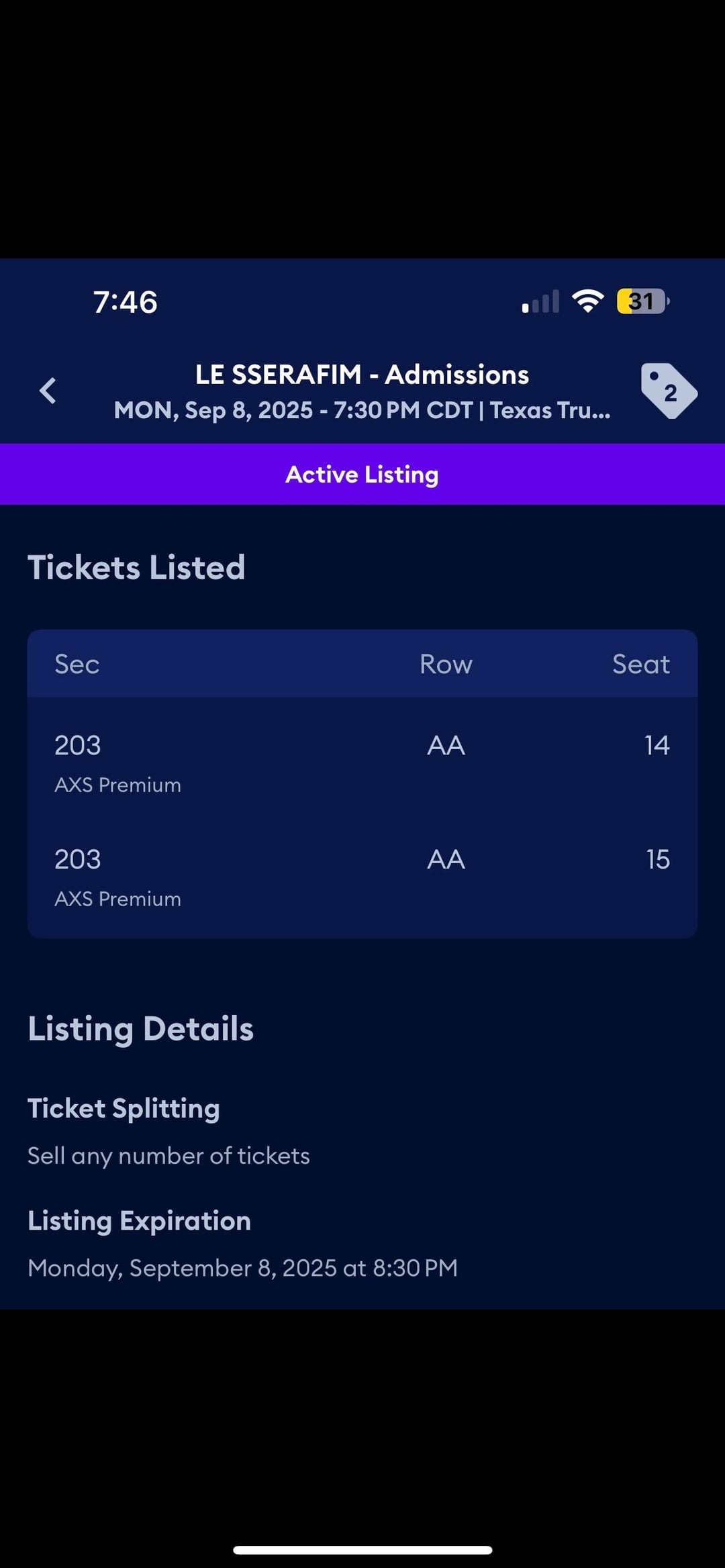Tap the back chevron arrow
This screenshot has width=725, height=1568.
(48, 391)
